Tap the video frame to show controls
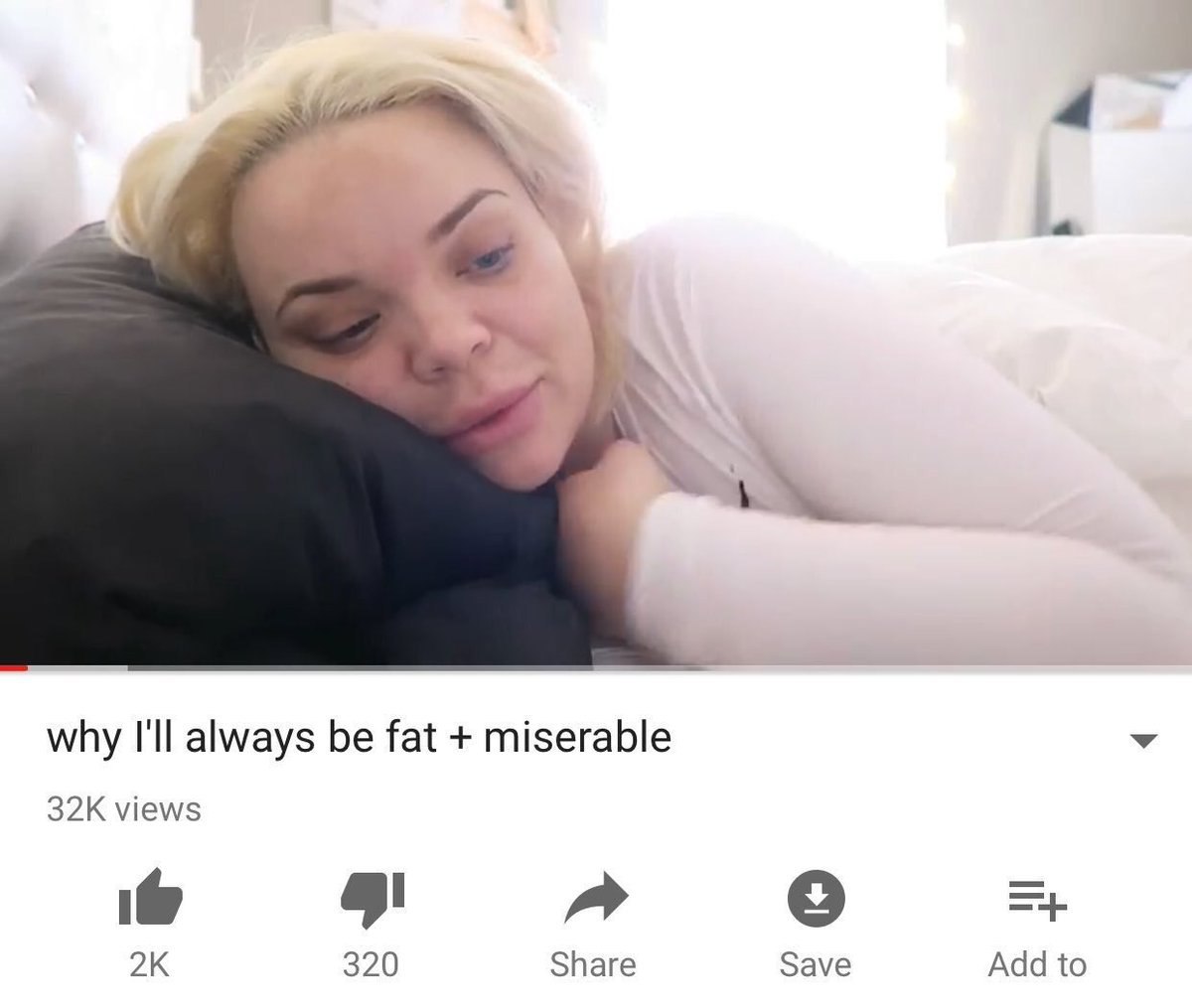Screen dimensions: 1192x1008 point(596,333)
